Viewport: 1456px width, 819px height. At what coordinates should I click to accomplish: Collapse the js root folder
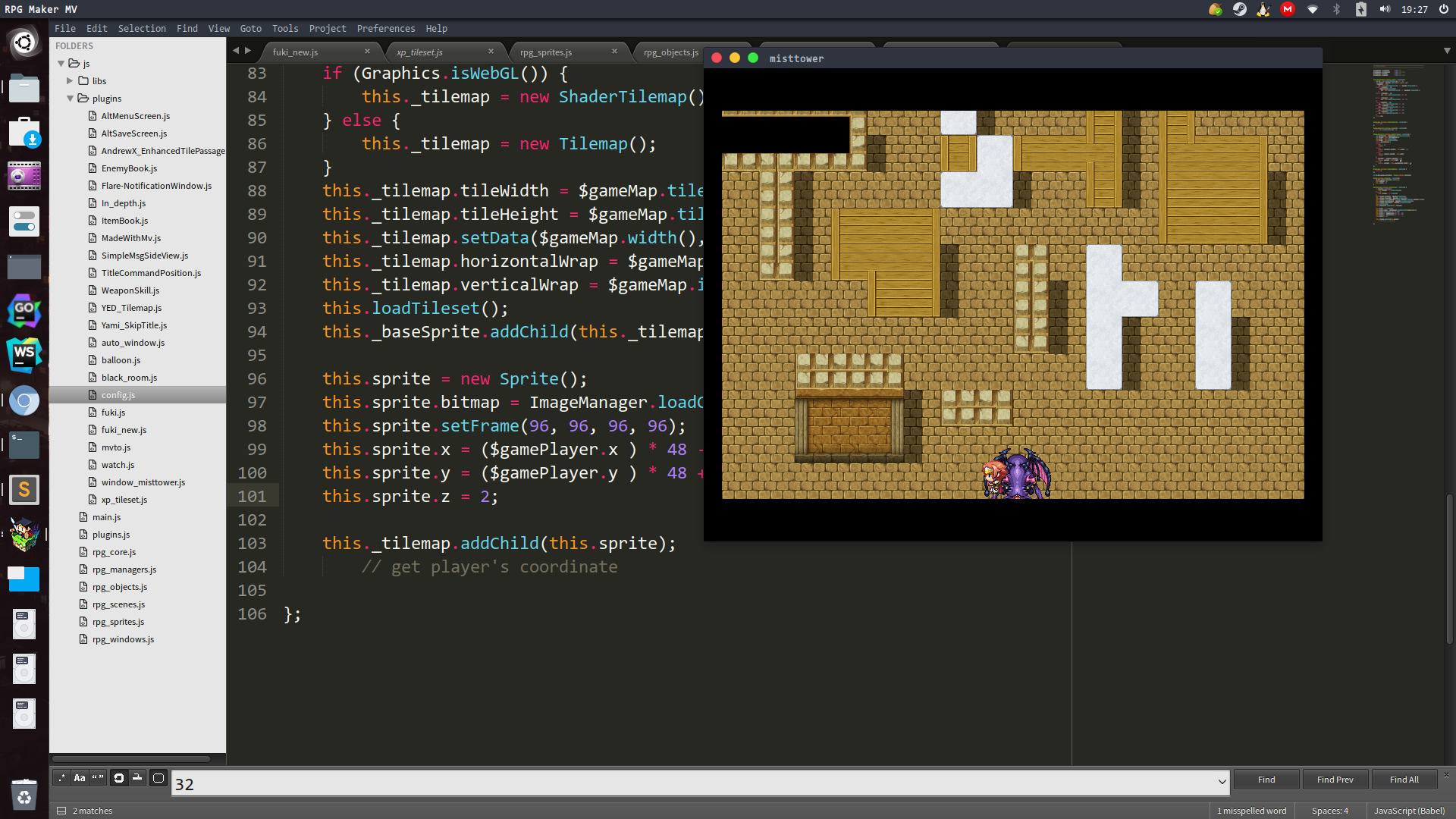[61, 64]
